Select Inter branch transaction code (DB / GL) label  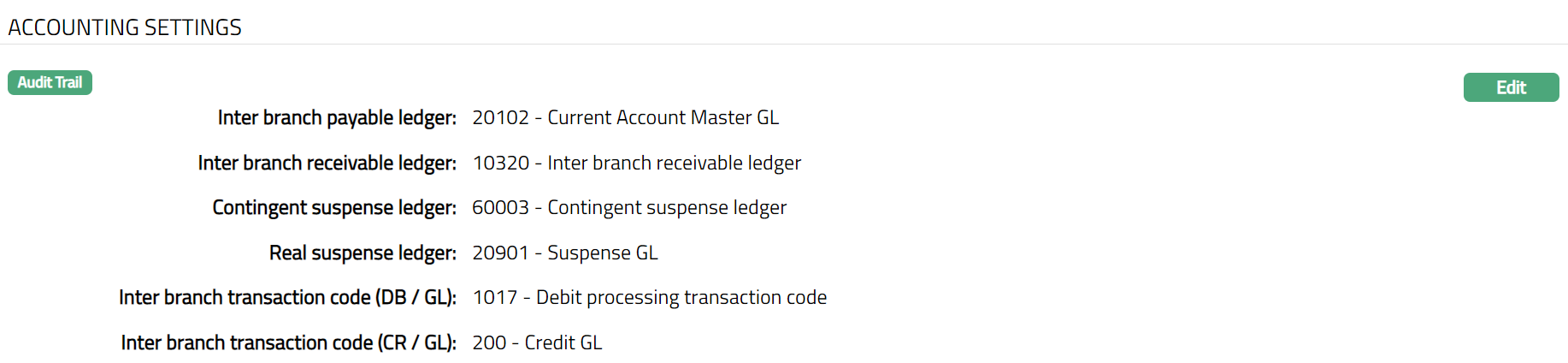tap(287, 297)
